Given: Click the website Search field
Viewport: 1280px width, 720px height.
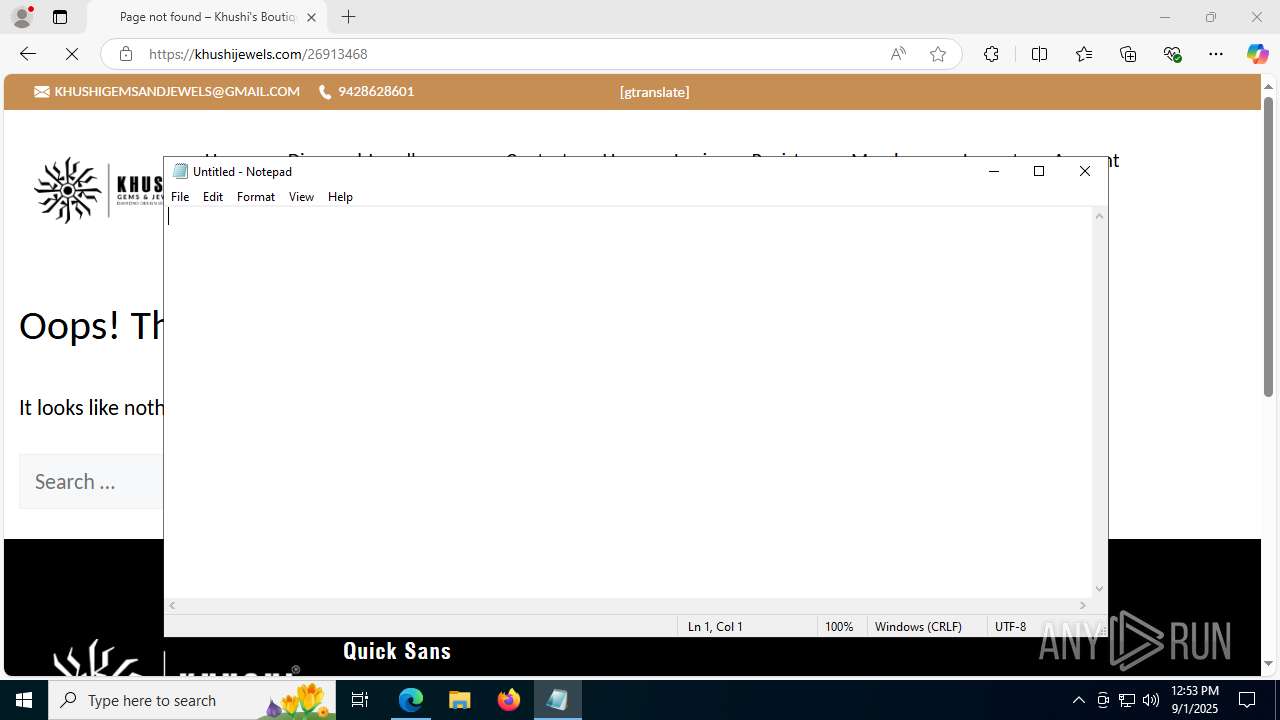Looking at the screenshot, I should click(91, 482).
